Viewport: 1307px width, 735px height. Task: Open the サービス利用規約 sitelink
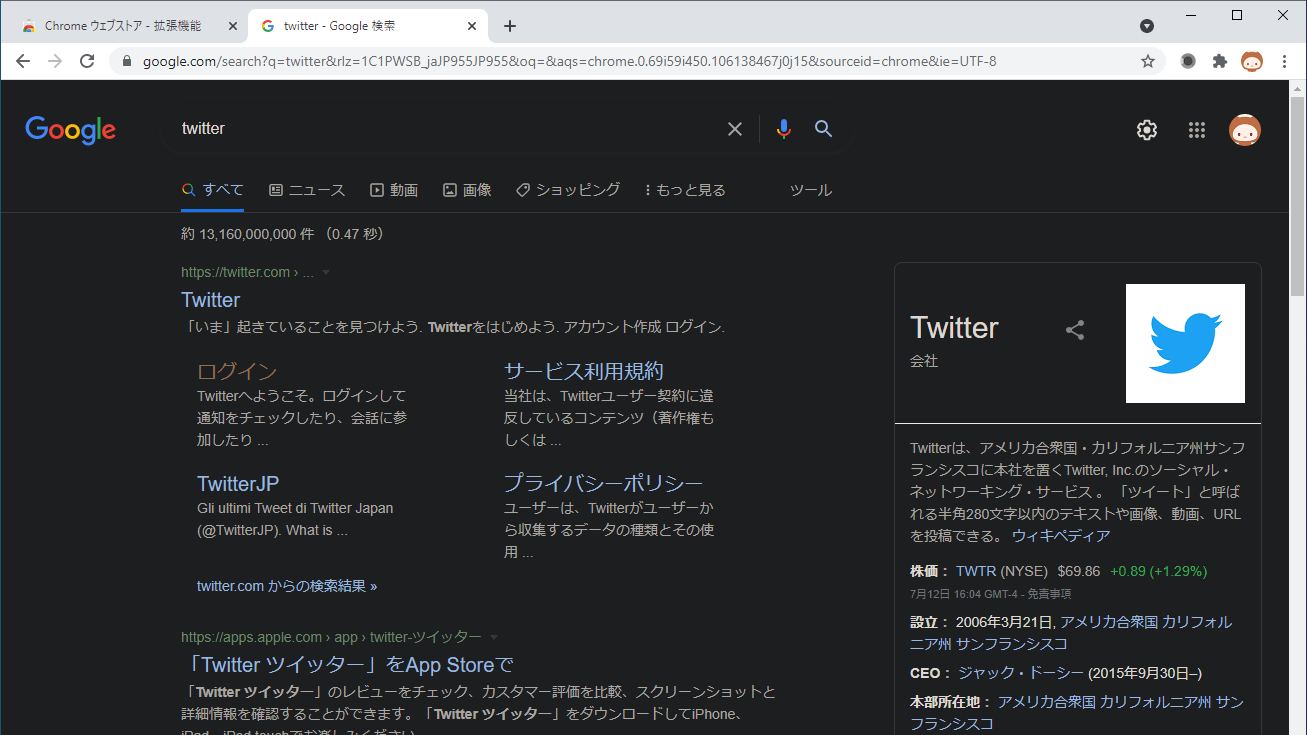click(x=584, y=371)
